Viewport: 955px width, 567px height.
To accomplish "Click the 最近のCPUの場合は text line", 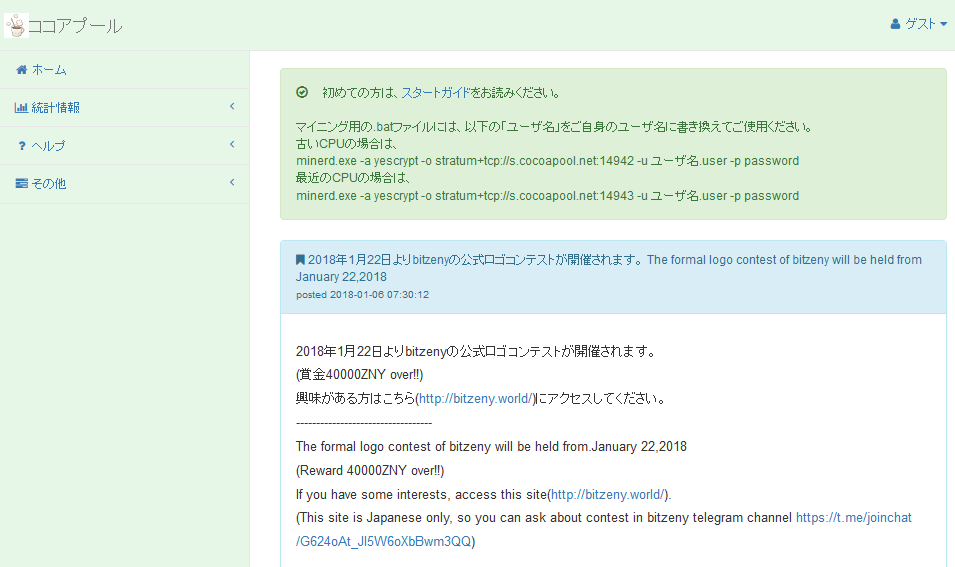I will click(x=353, y=178).
